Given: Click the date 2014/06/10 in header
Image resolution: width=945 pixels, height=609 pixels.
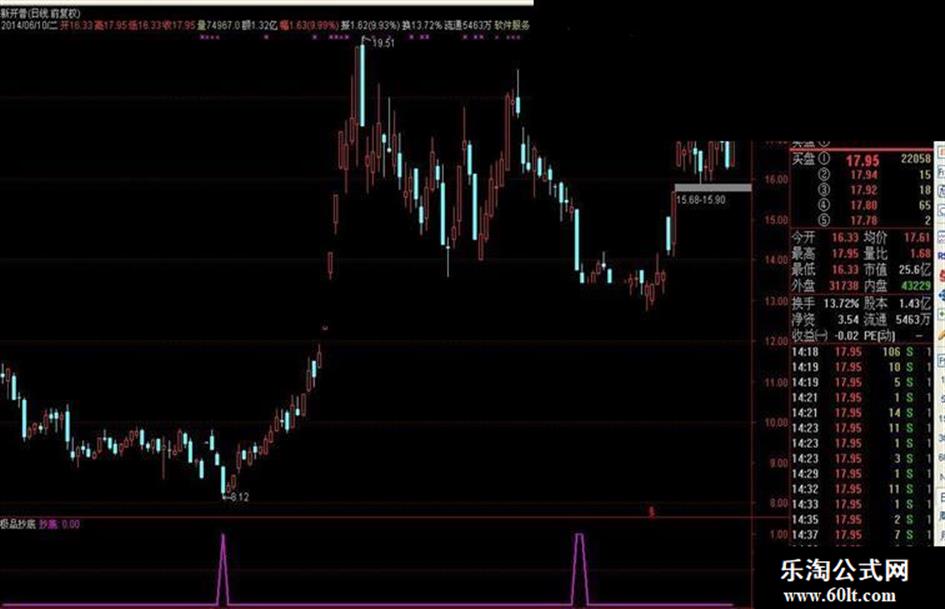Looking at the screenshot, I should 25,25.
